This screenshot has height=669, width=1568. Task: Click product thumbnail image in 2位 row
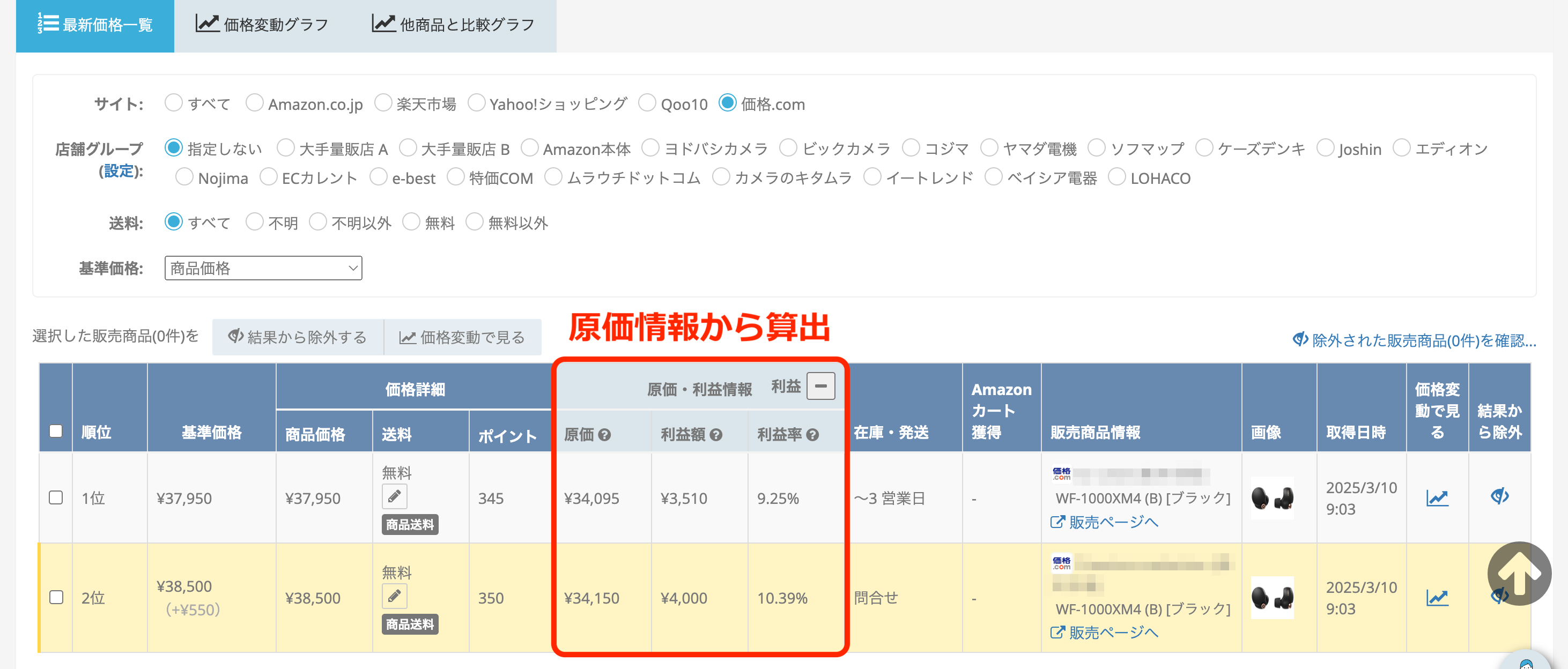1271,598
